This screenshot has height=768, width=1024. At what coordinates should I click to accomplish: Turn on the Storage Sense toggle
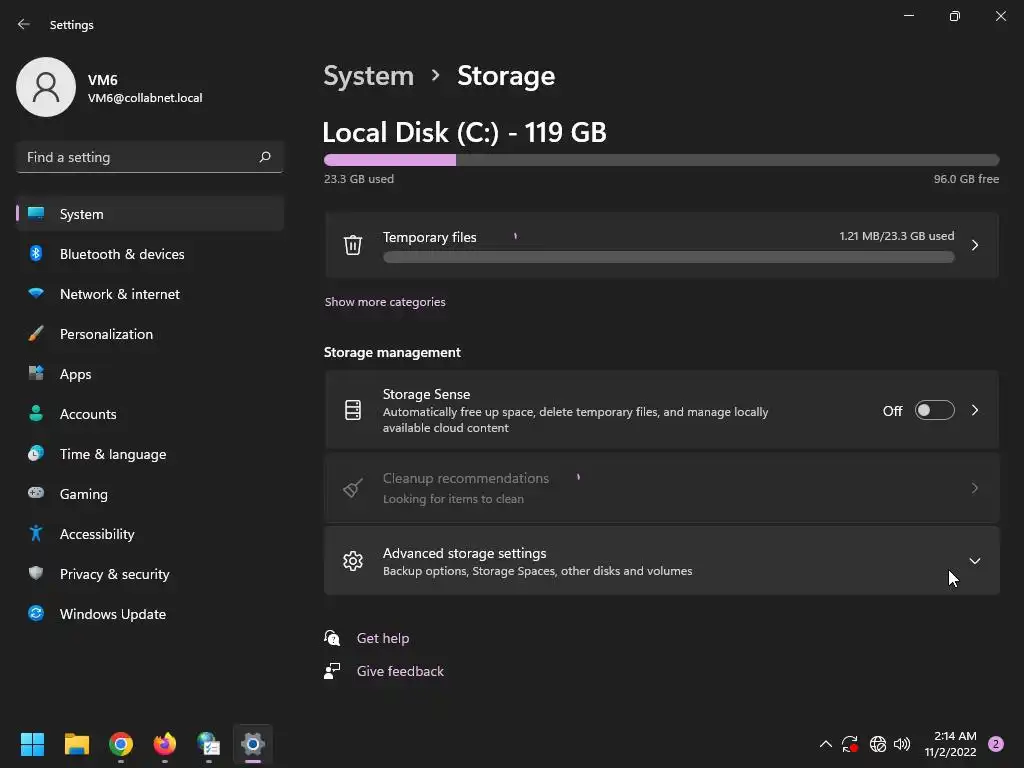pyautogui.click(x=934, y=410)
